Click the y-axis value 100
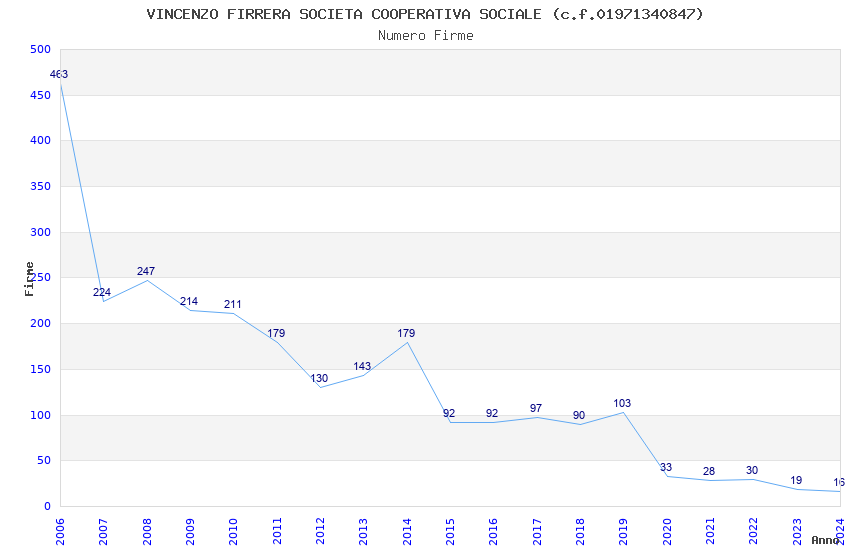 [x=41, y=416]
